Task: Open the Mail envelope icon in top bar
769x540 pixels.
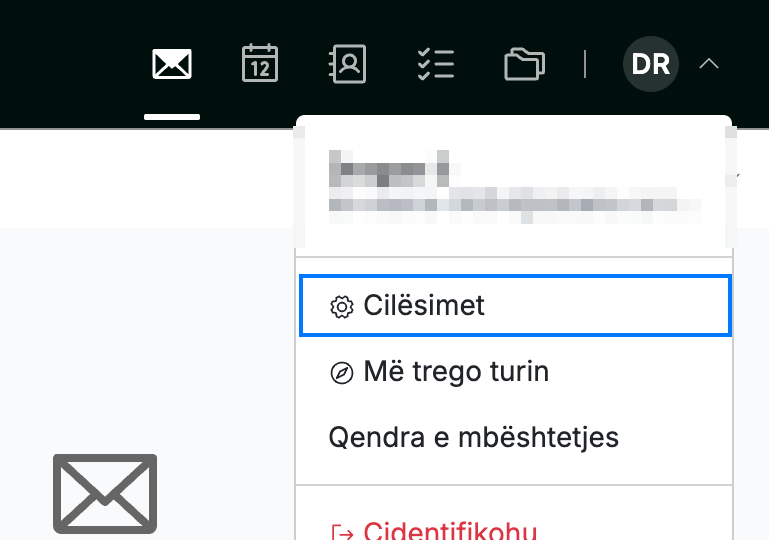Action: (172, 64)
